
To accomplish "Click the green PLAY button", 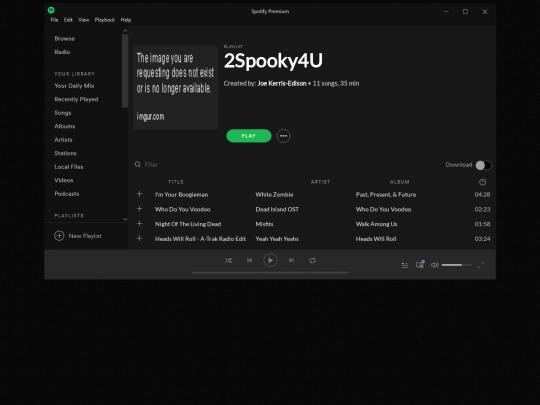I will coord(249,136).
